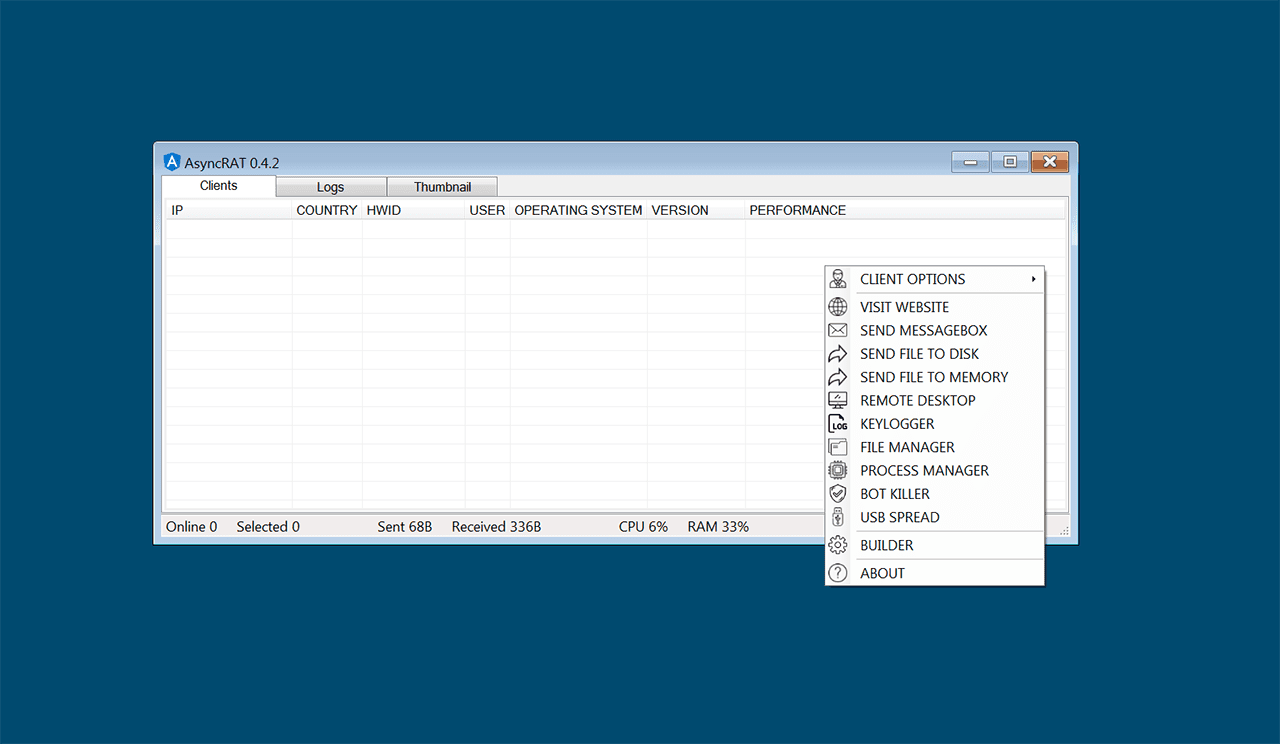Screen dimensions: 1280x744
Task: Click the gear icon beside BUILDER
Action: 838,545
